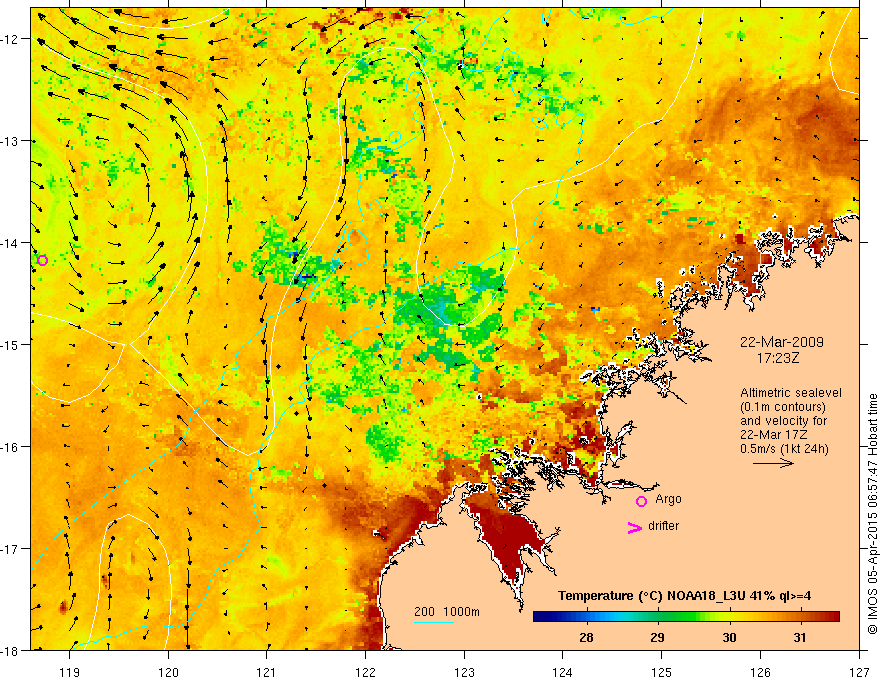Viewport: 880px width, 680px height.
Task: Click latitude axis label '-12'
Action: 10,39
